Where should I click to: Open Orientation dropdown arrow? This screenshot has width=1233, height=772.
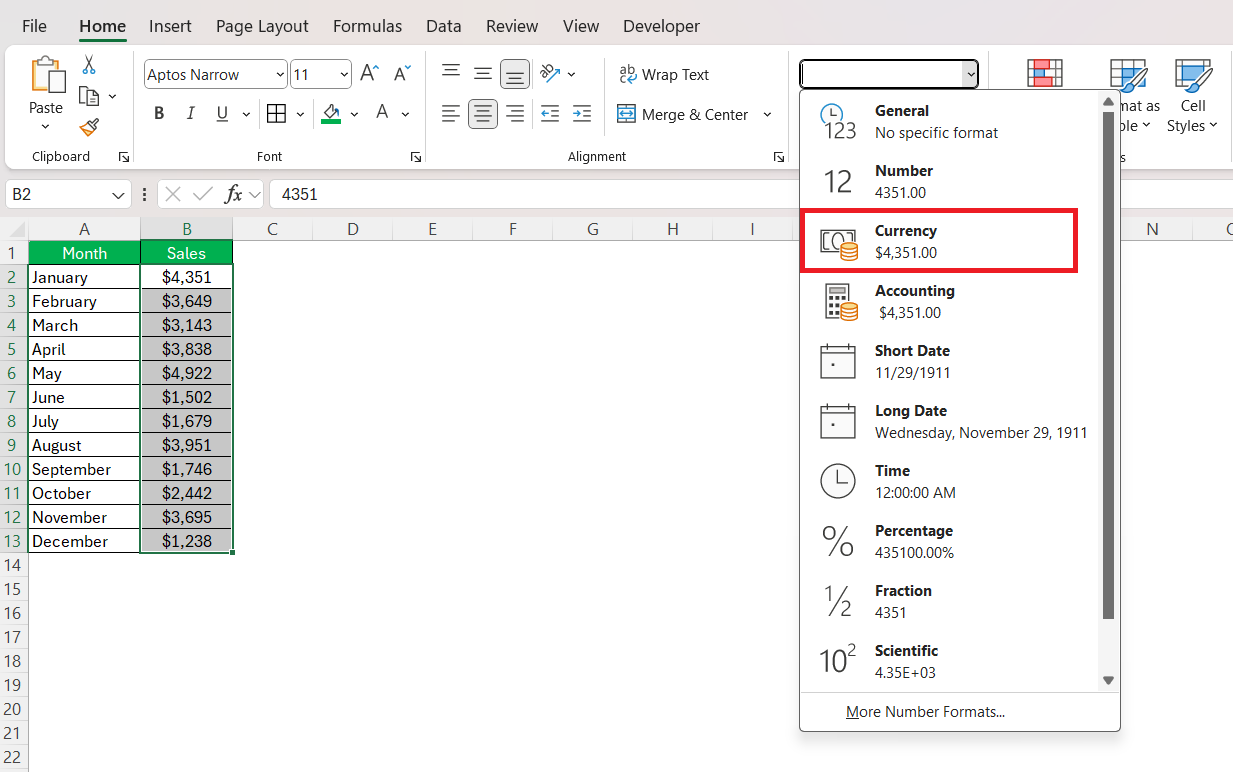[x=571, y=74]
